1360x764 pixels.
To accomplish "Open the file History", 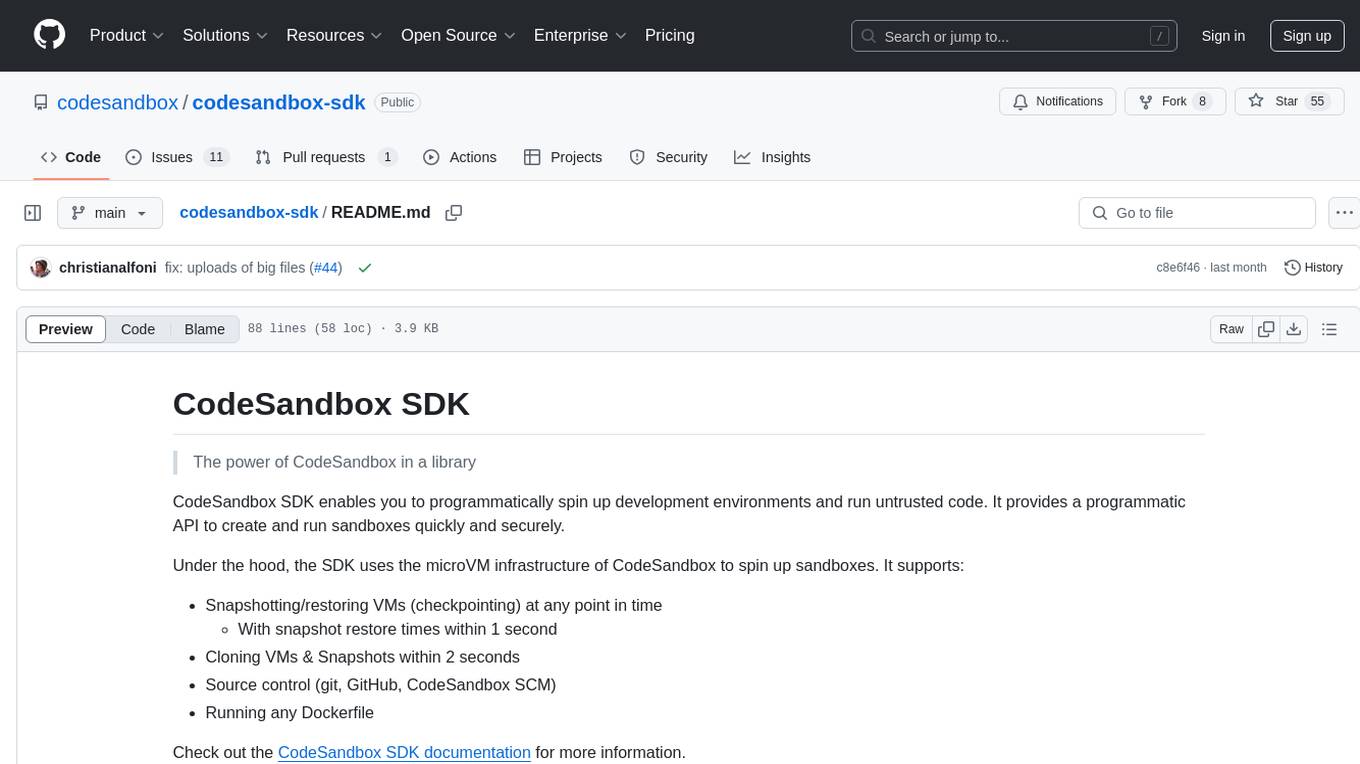I will [1313, 268].
